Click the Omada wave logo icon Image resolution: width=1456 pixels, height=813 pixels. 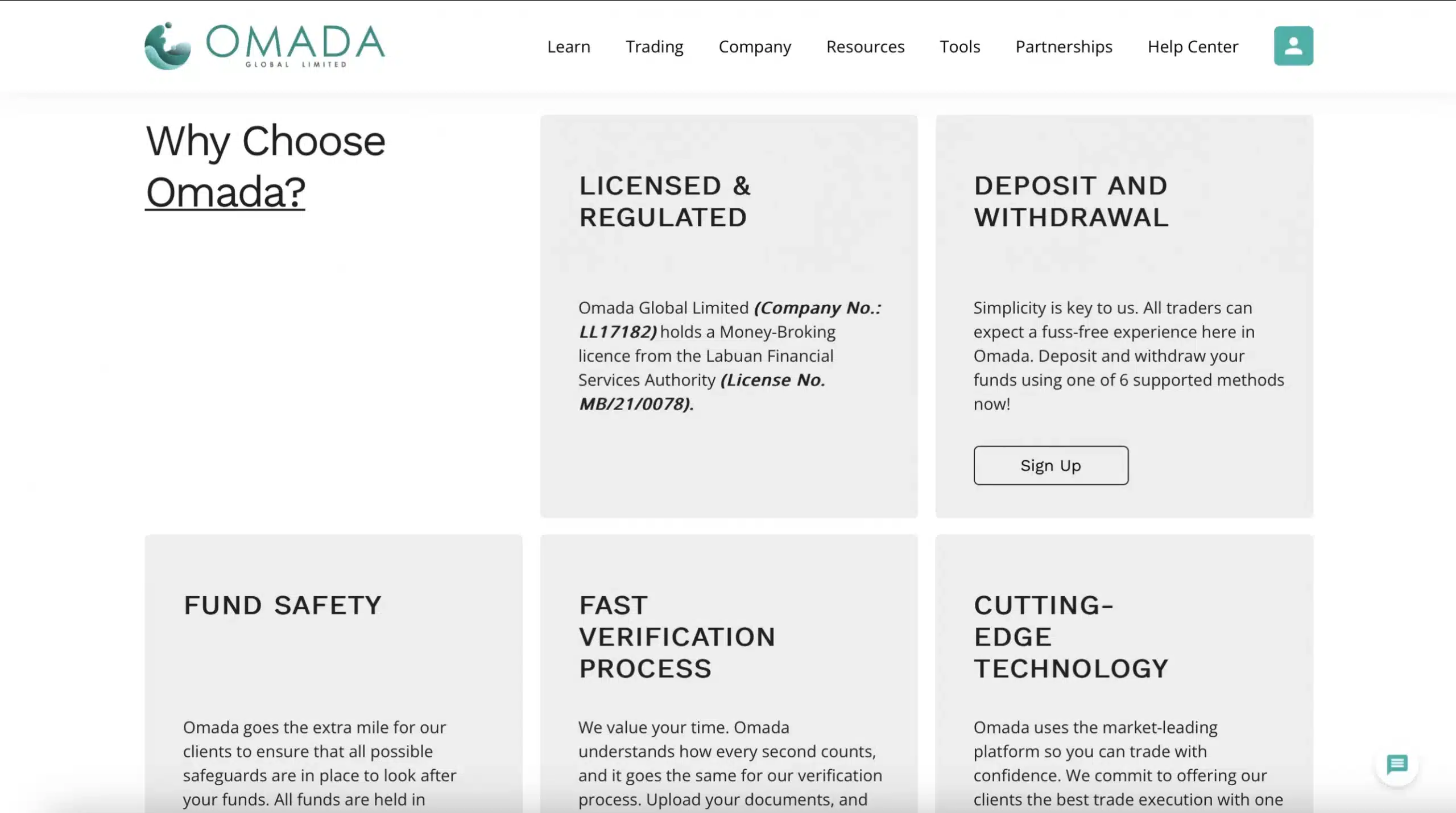click(x=168, y=46)
